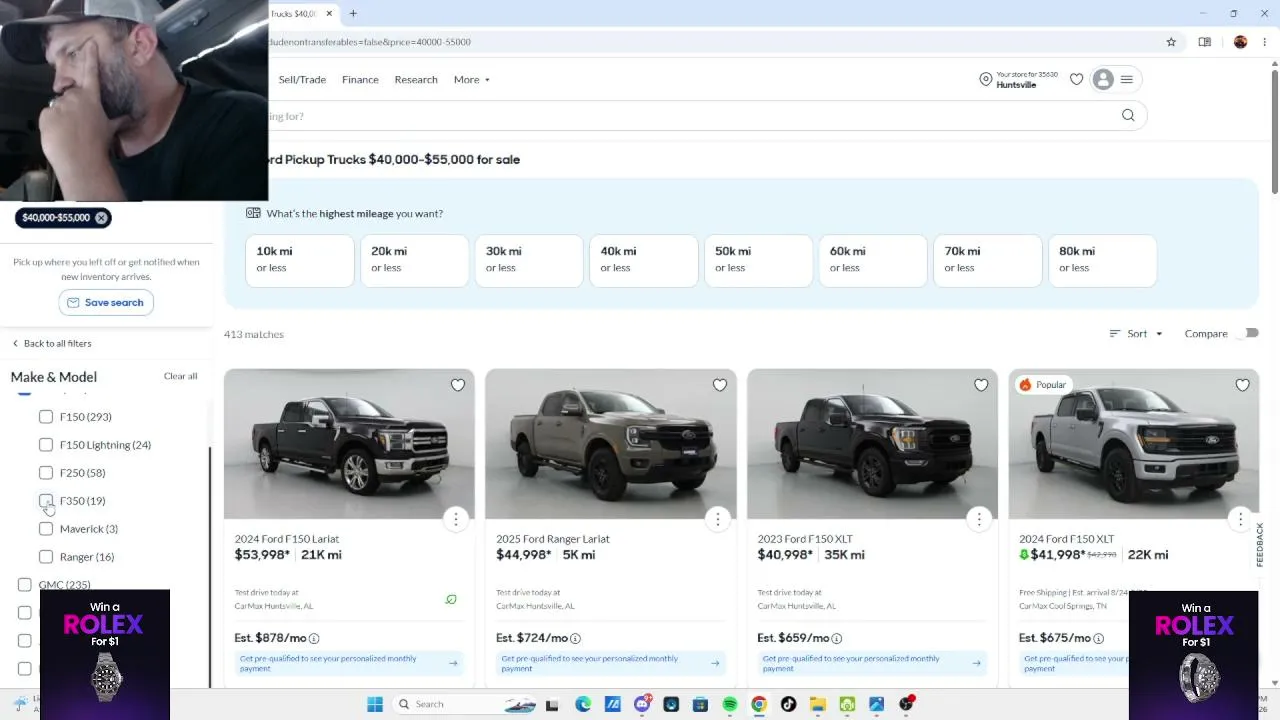Select 50k mi or less mileage

[758, 260]
